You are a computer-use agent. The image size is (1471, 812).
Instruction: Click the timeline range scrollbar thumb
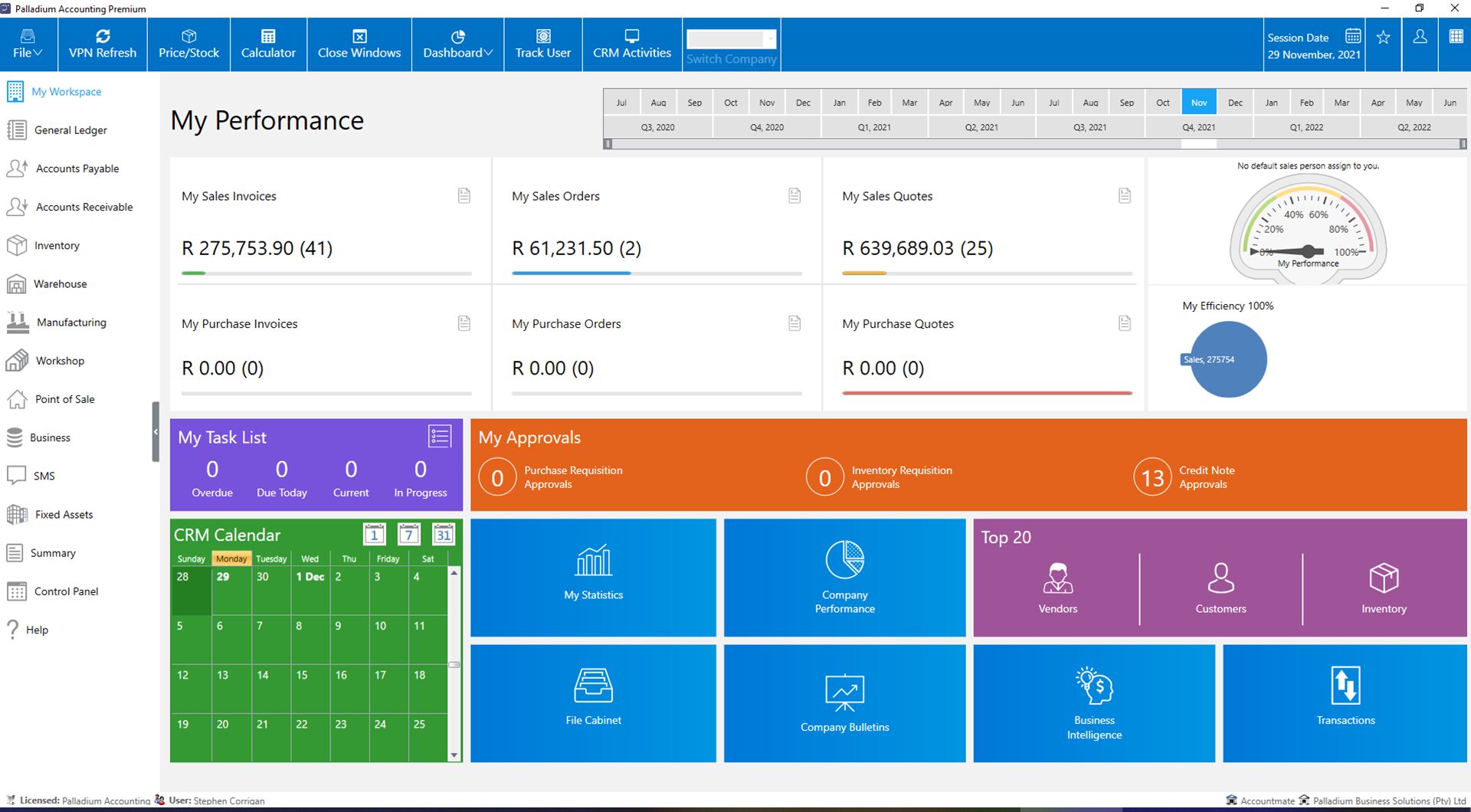(x=1199, y=143)
